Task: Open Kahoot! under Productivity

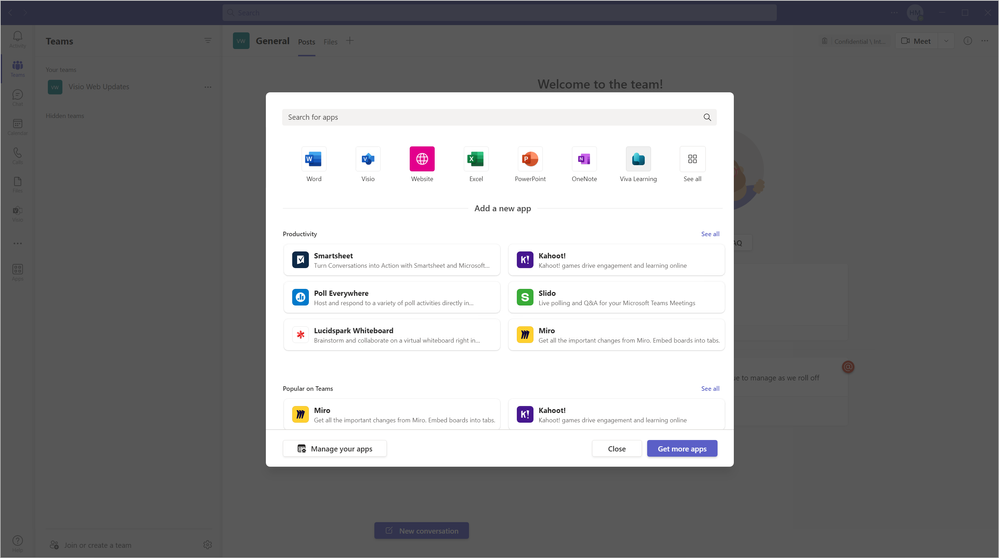Action: (x=616, y=260)
